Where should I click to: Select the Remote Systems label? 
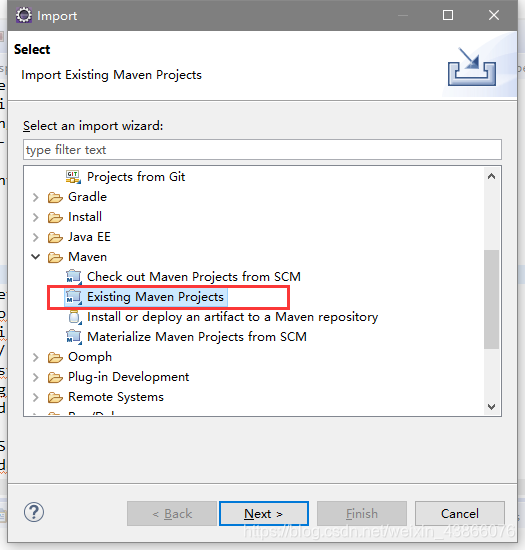point(116,397)
